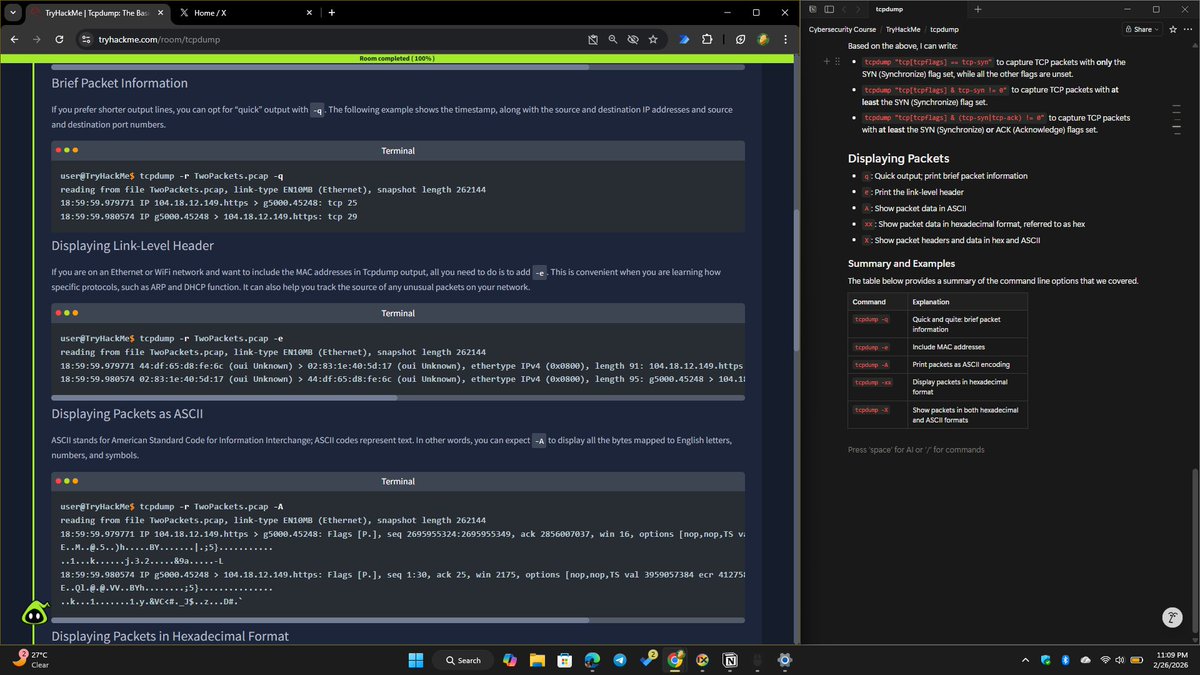Click the tryhackme.com address bar
Viewport: 1200px width, 675px height.
coord(330,39)
